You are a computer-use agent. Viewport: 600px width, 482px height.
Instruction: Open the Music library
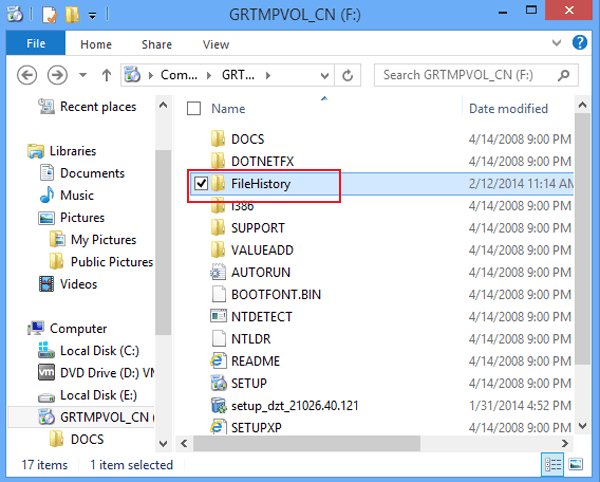(x=77, y=195)
